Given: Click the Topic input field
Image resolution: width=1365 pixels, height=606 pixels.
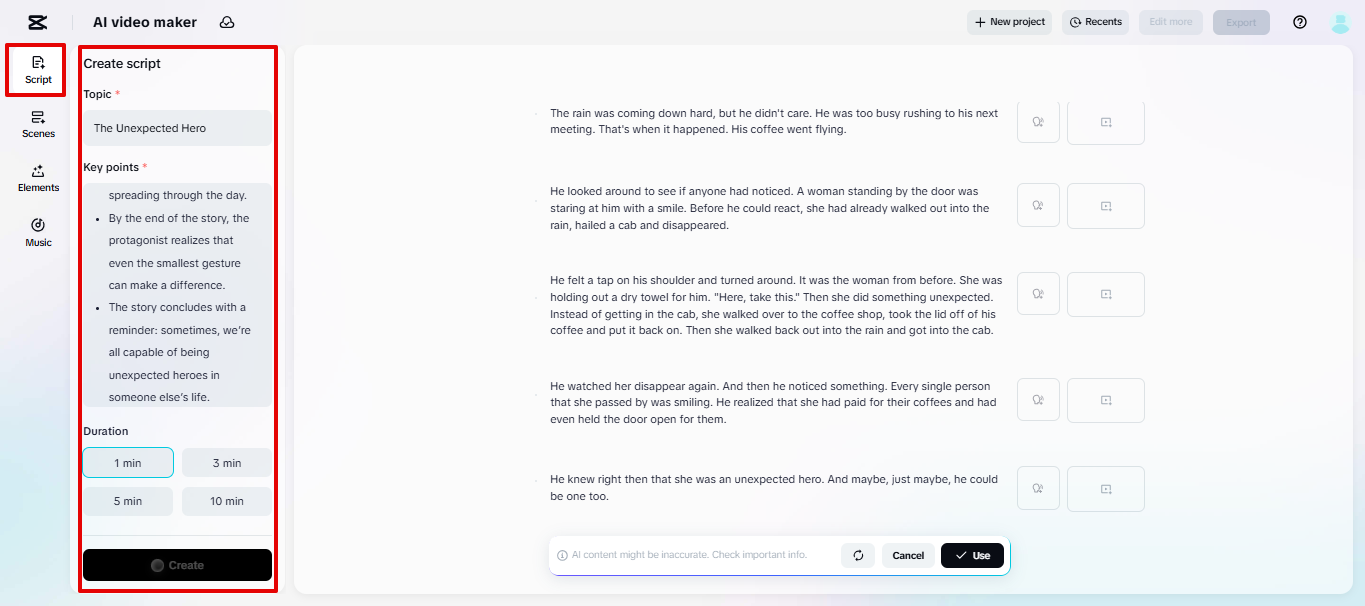Looking at the screenshot, I should [177, 128].
